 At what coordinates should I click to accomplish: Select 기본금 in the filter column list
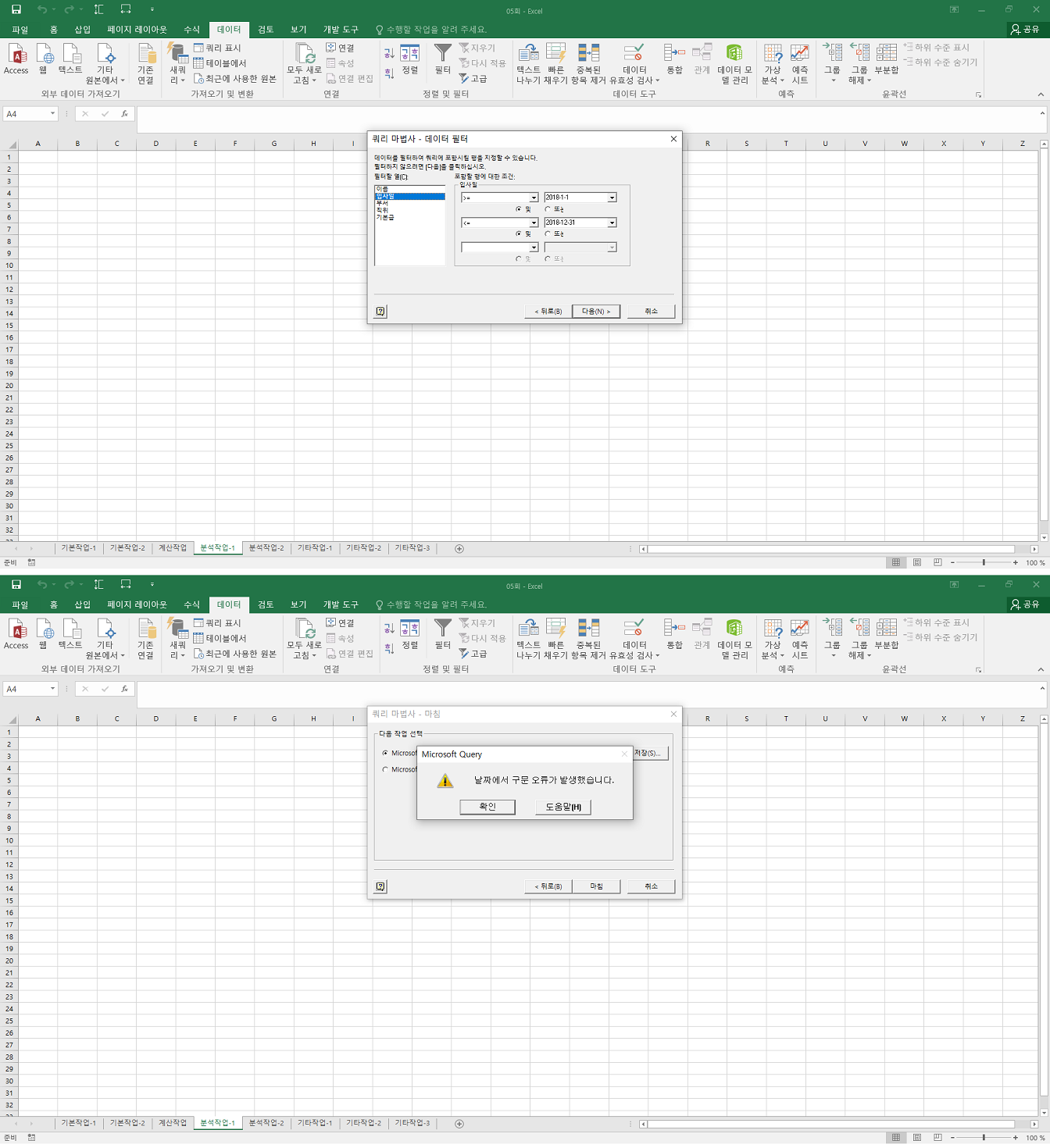click(x=385, y=218)
